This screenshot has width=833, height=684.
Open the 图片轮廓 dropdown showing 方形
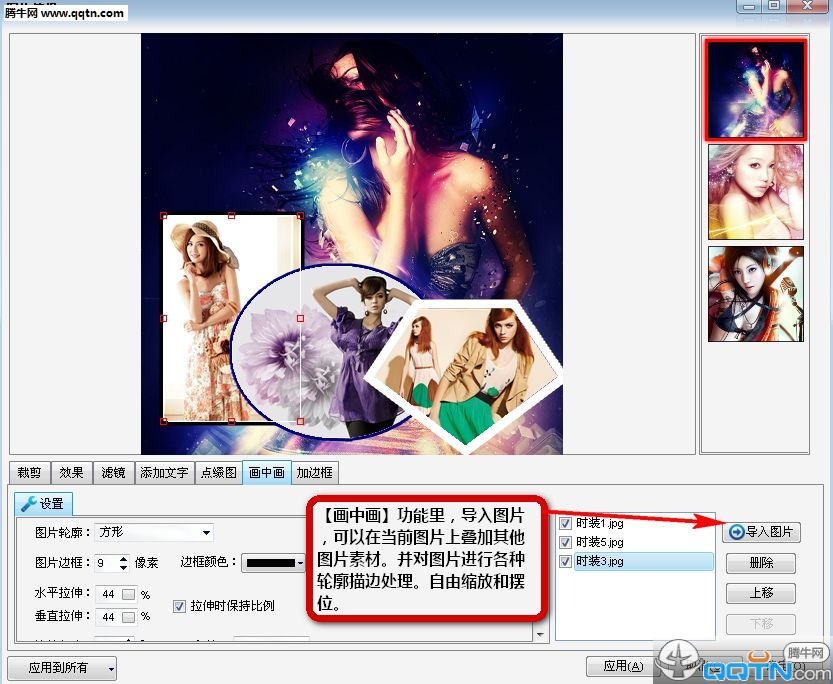(x=154, y=532)
